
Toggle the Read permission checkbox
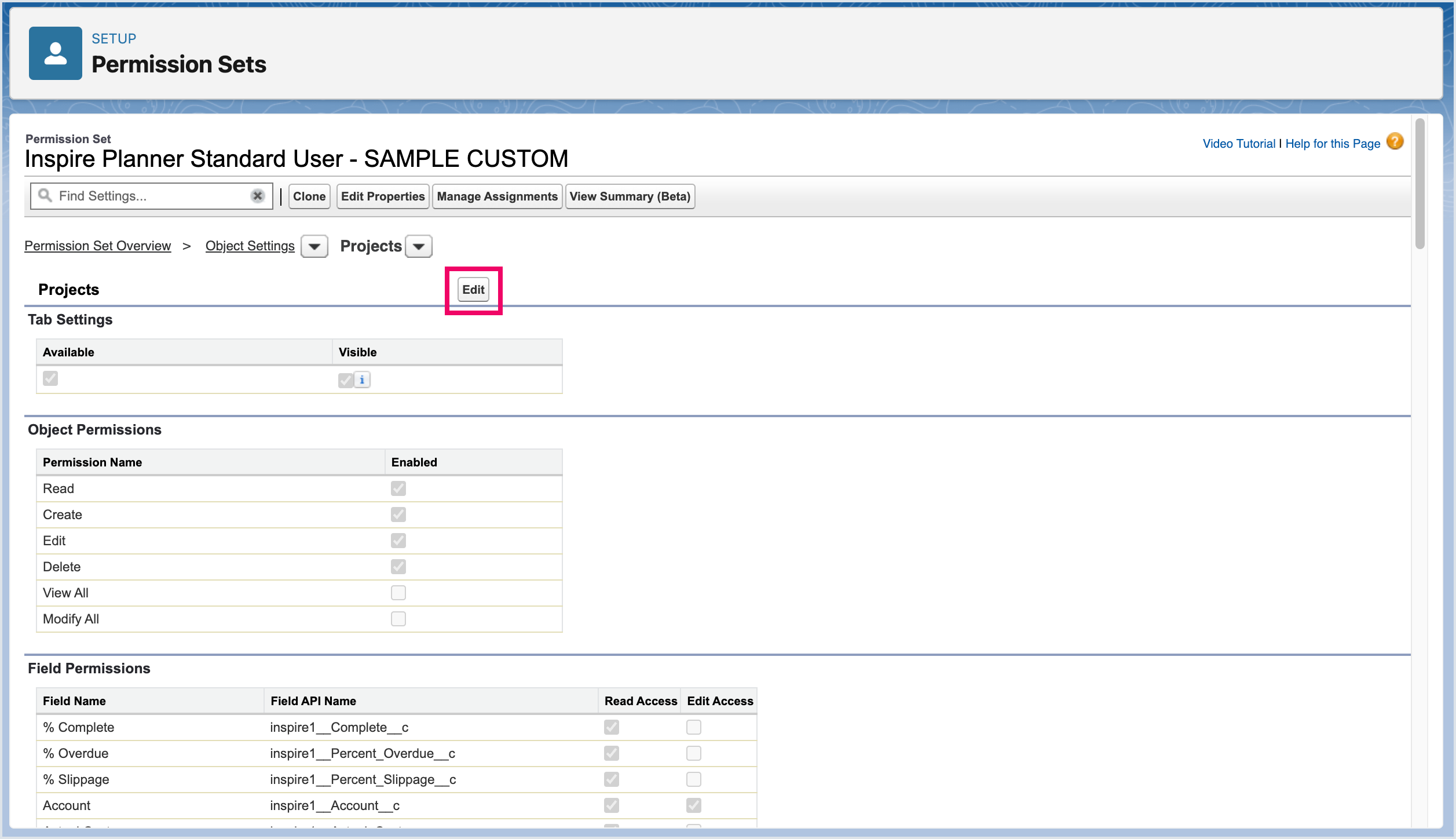point(398,488)
